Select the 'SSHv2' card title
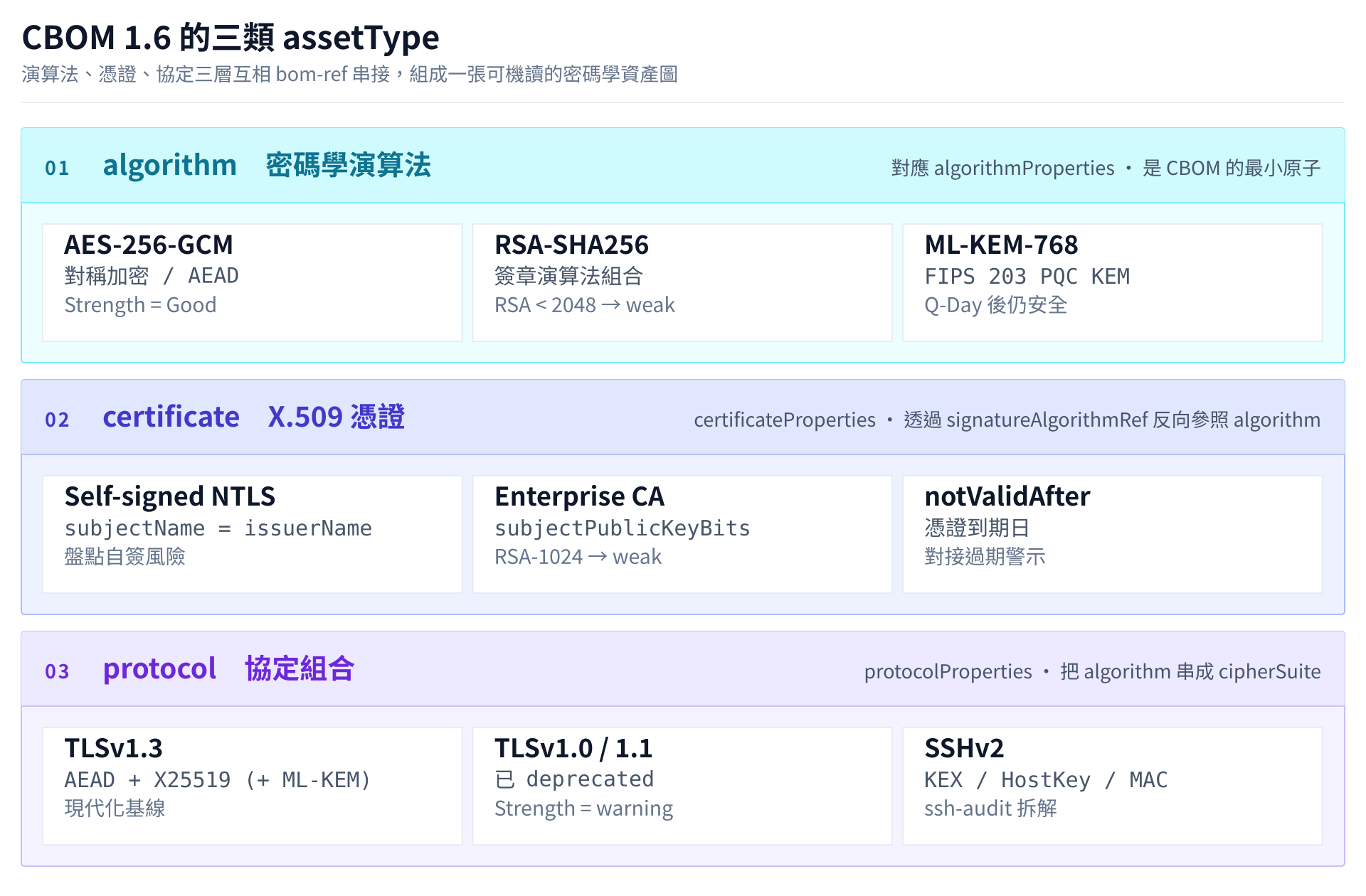The image size is (1366, 896). (964, 748)
